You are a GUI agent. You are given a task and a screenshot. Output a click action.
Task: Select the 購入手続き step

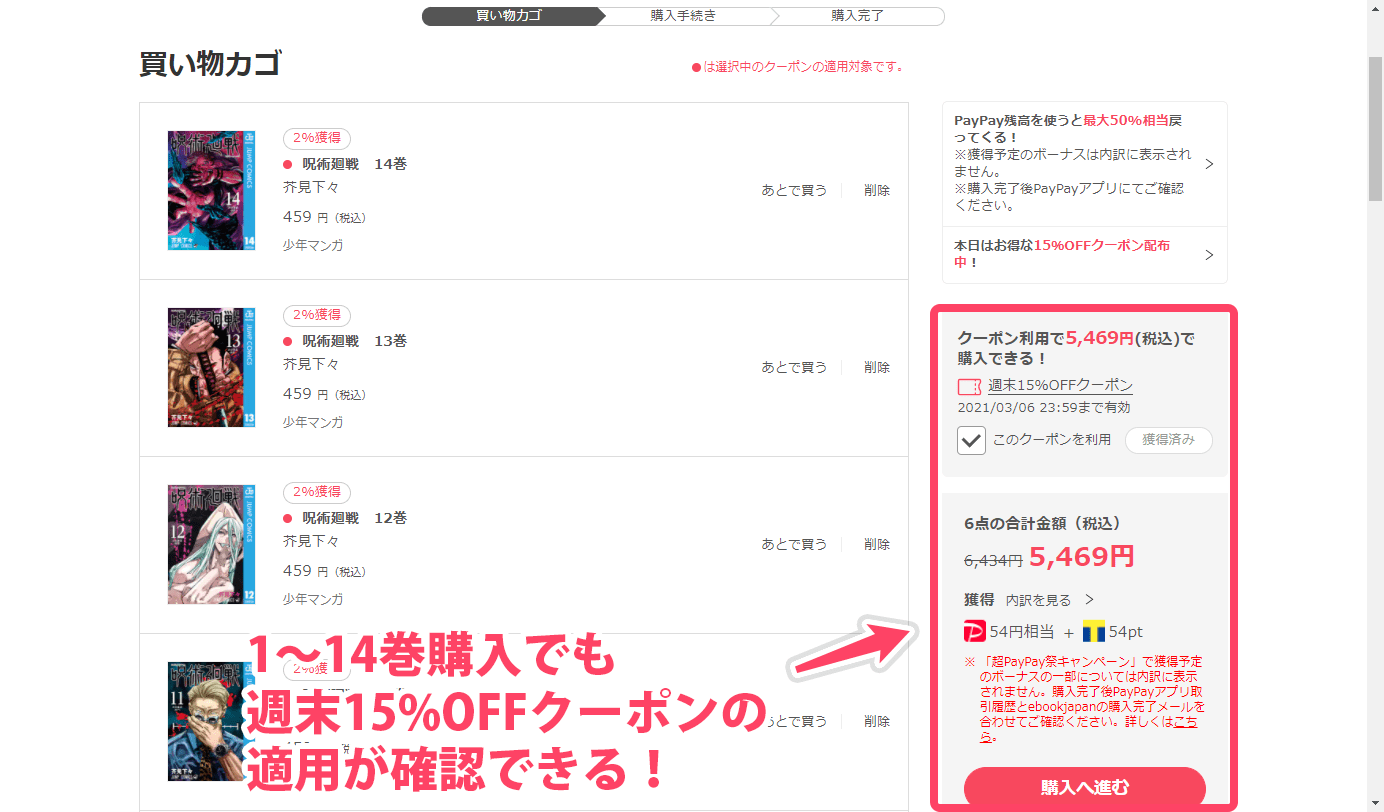coord(683,16)
